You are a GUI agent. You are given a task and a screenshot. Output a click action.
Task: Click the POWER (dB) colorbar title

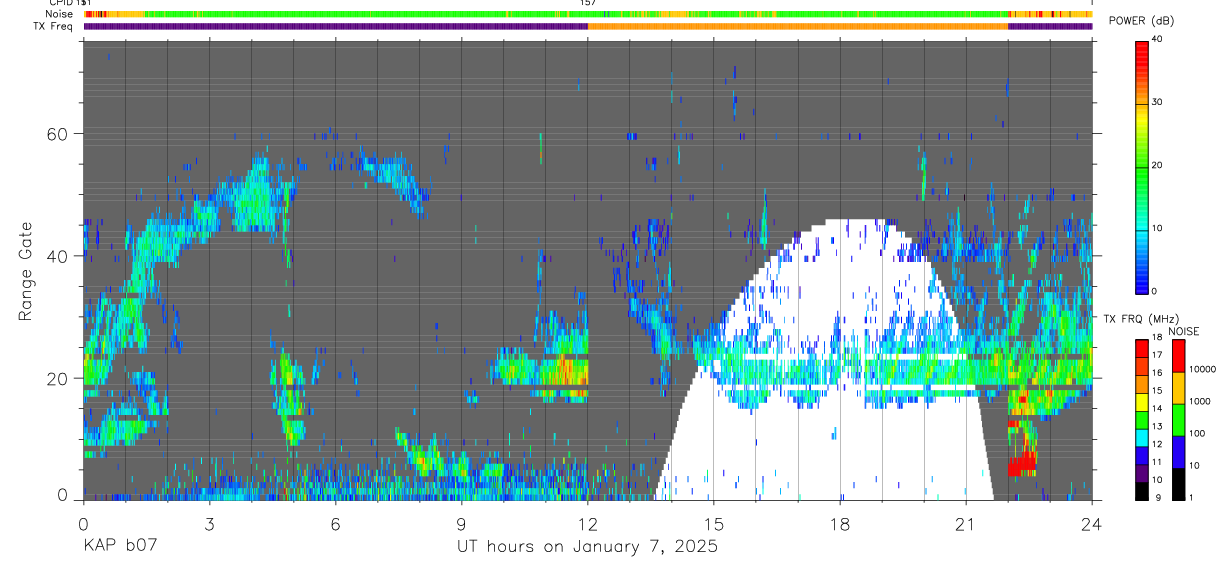[x=1143, y=22]
